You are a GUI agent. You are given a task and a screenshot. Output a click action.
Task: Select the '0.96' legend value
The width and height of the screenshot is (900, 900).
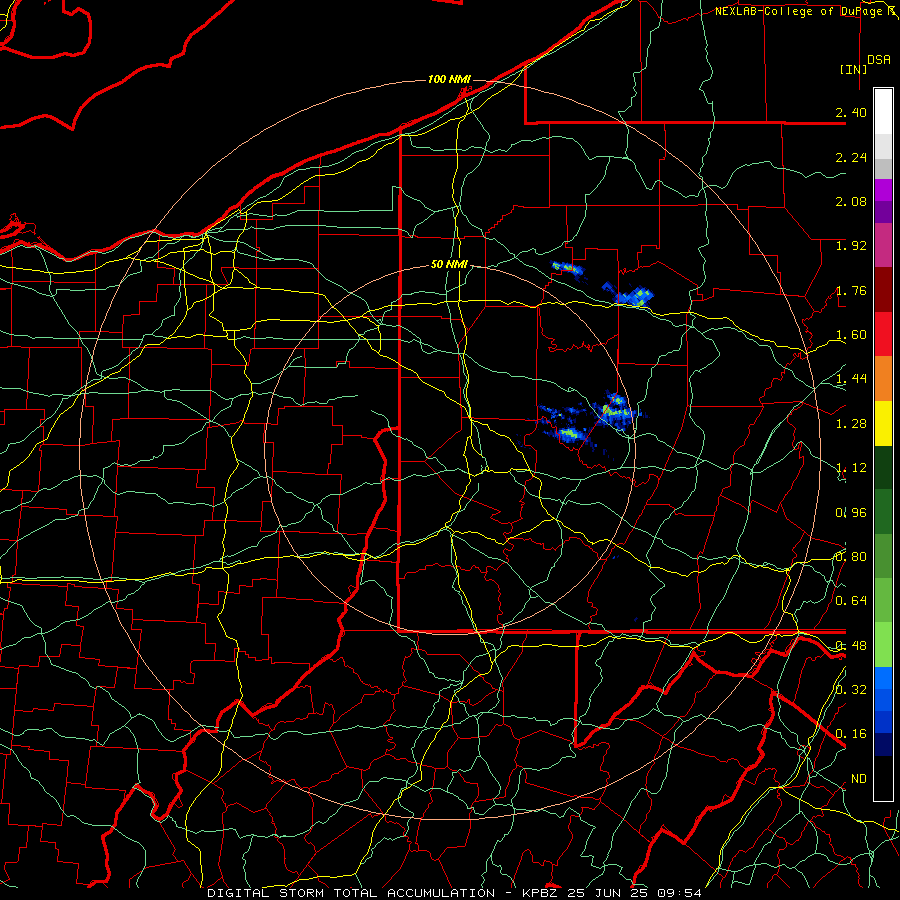click(851, 513)
